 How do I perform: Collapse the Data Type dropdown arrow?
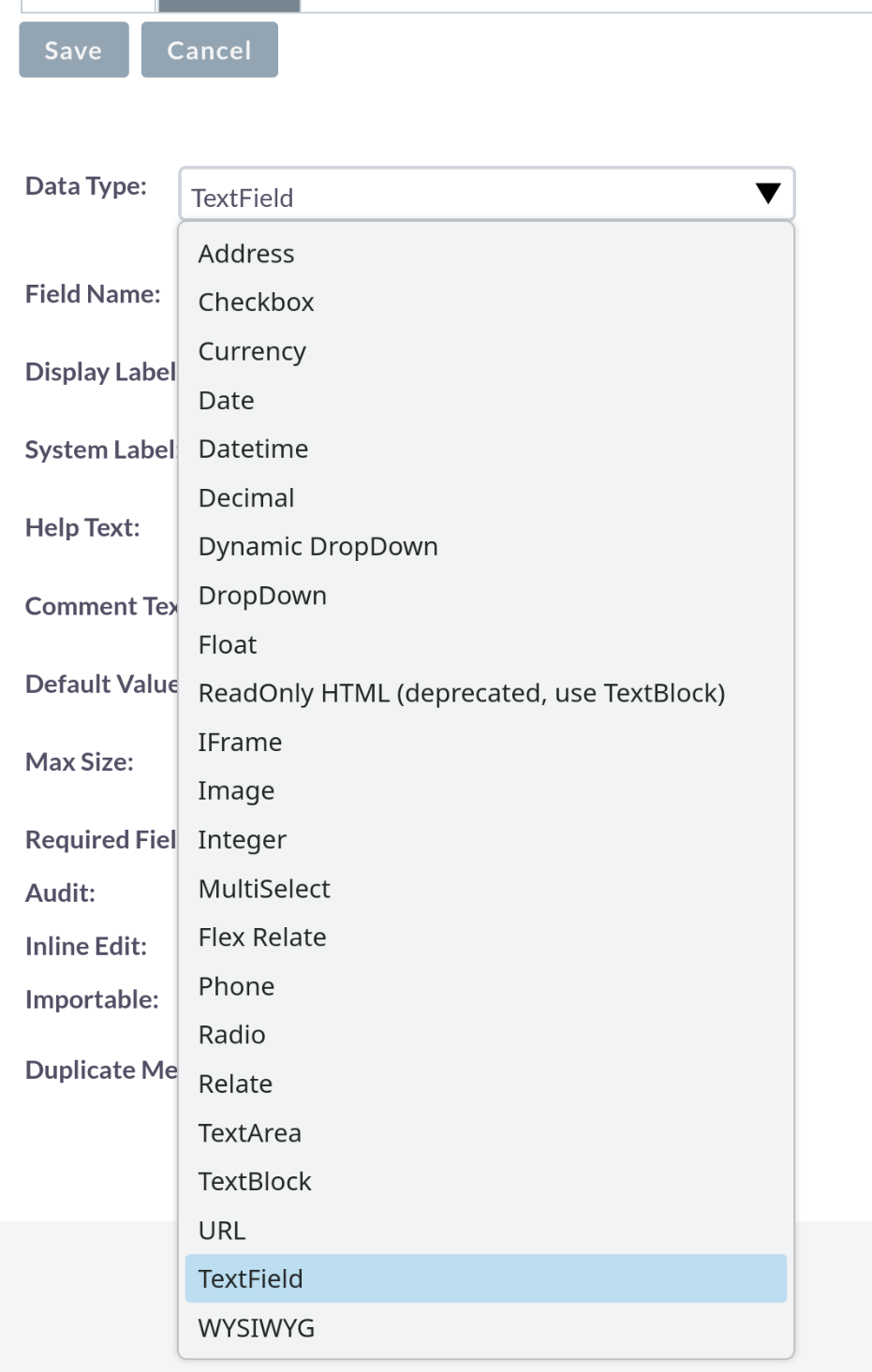click(768, 194)
